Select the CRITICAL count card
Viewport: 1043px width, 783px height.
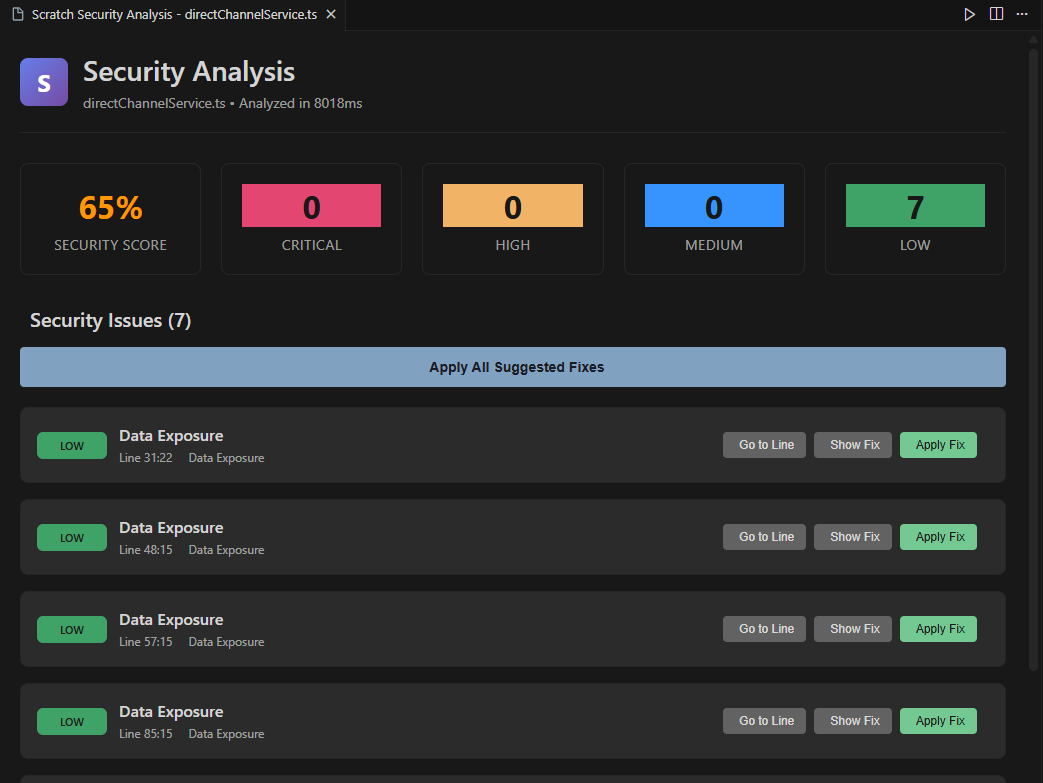[x=311, y=218]
